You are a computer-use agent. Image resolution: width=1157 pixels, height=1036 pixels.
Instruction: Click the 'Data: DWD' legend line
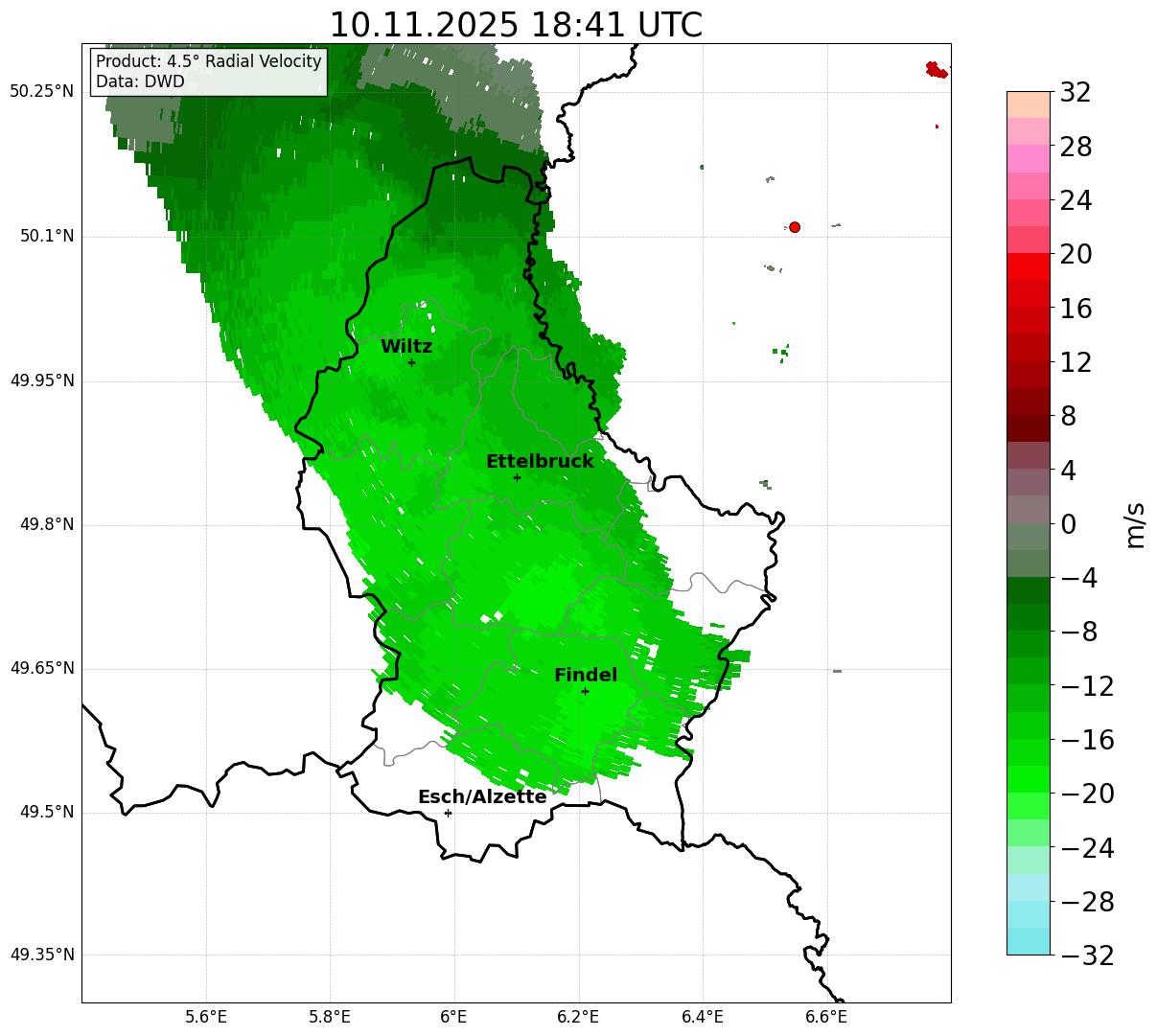140,82
